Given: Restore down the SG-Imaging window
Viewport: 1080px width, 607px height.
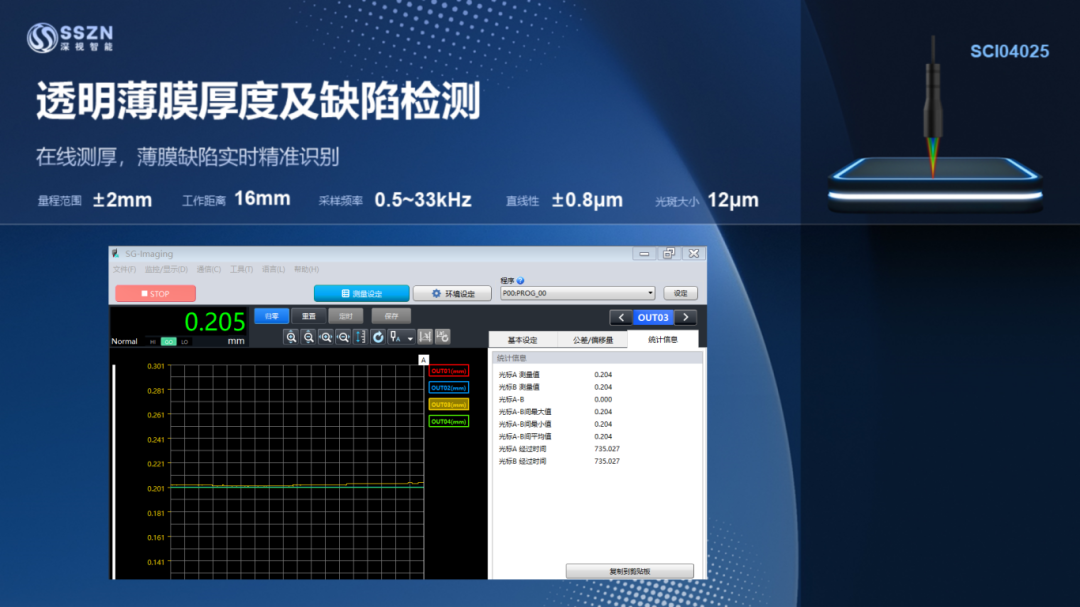Looking at the screenshot, I should (669, 254).
